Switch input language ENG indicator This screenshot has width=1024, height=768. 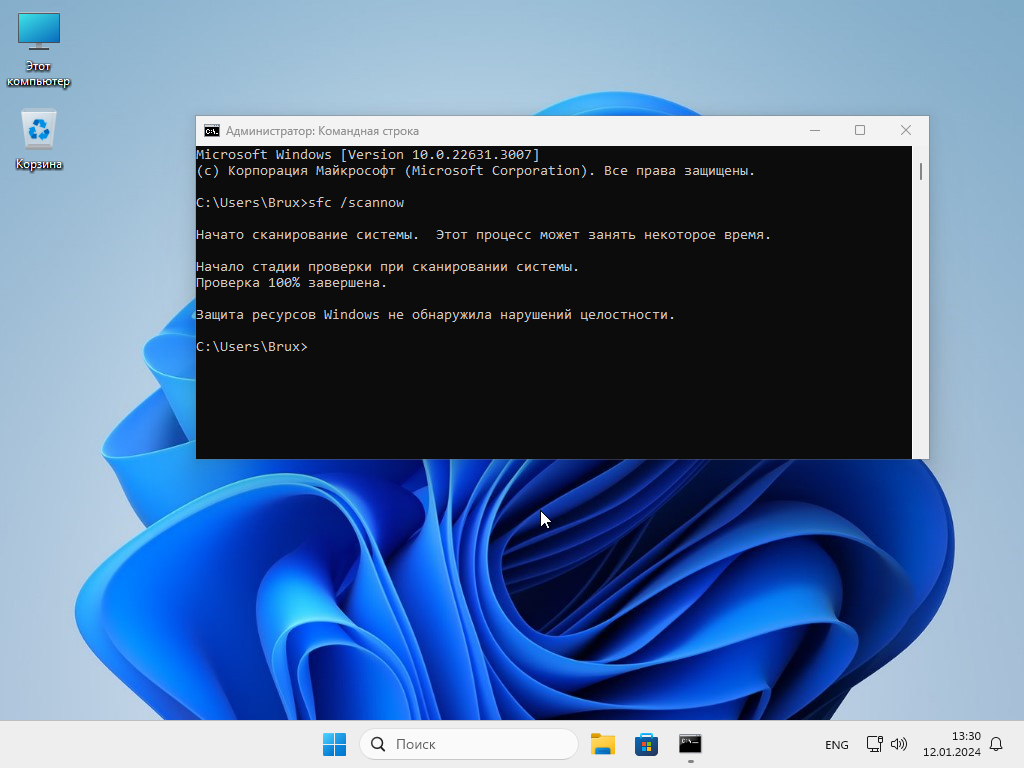point(837,744)
